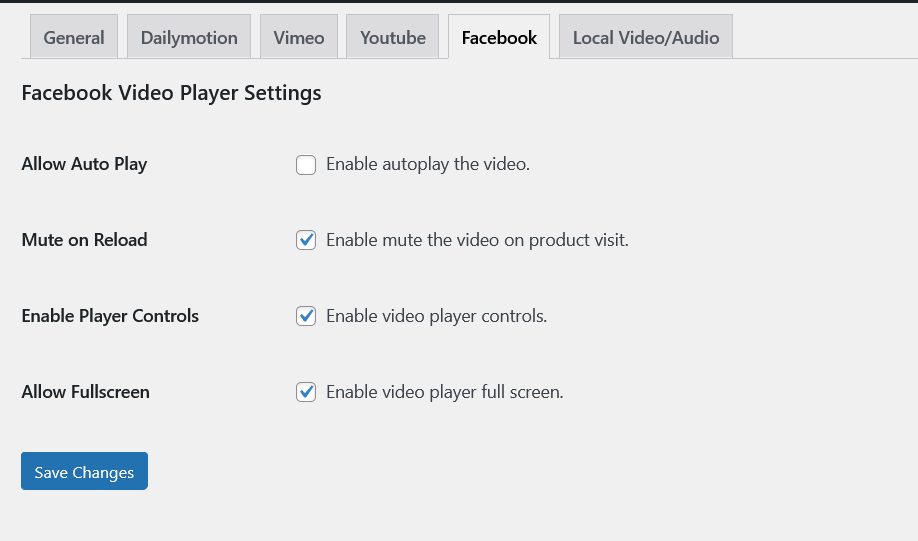Switch to the Dailymotion tab
Viewport: 918px width, 541px height.
coord(189,38)
